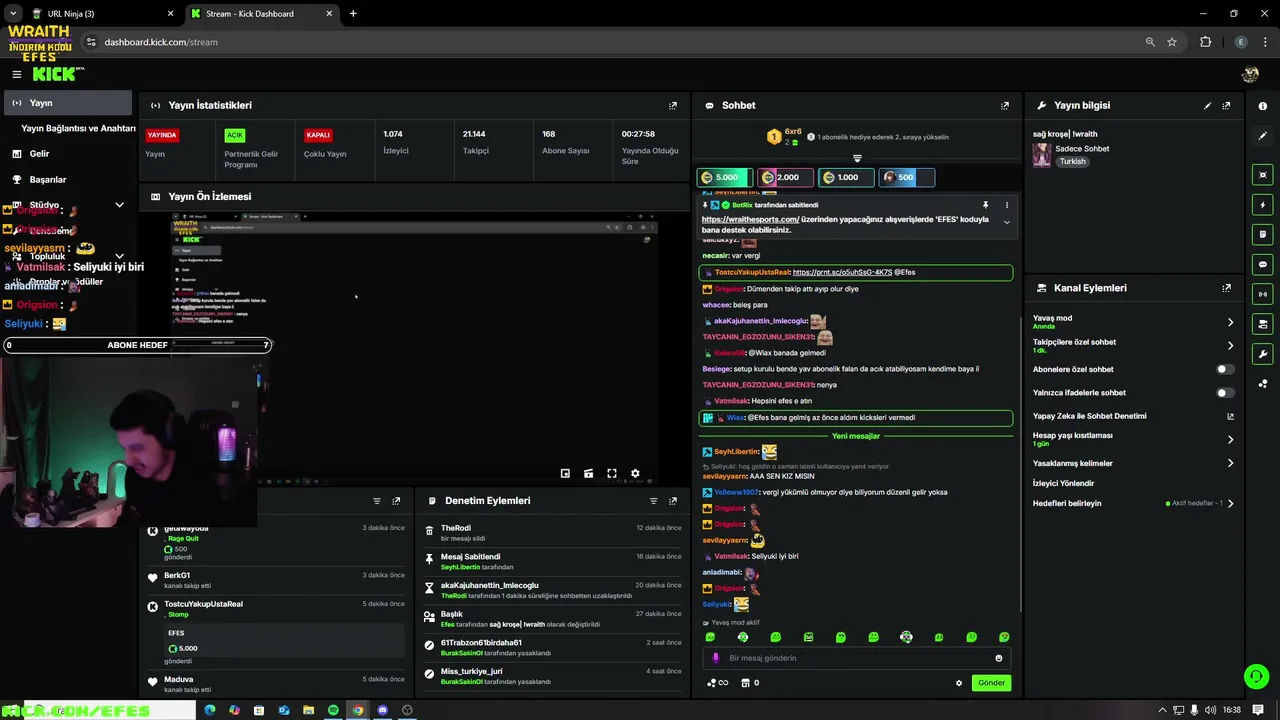Viewport: 1280px width, 720px height.
Task: Open Discord from the Windows taskbar
Action: [x=382, y=710]
